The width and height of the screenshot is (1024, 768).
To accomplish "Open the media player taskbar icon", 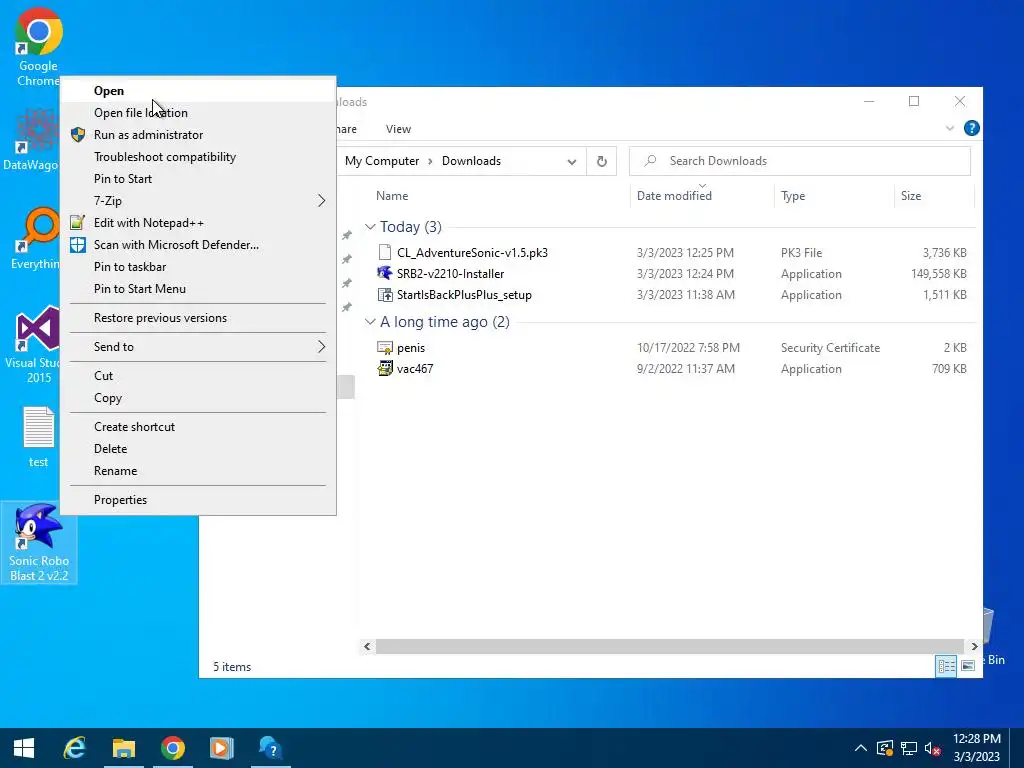I will coord(221,748).
